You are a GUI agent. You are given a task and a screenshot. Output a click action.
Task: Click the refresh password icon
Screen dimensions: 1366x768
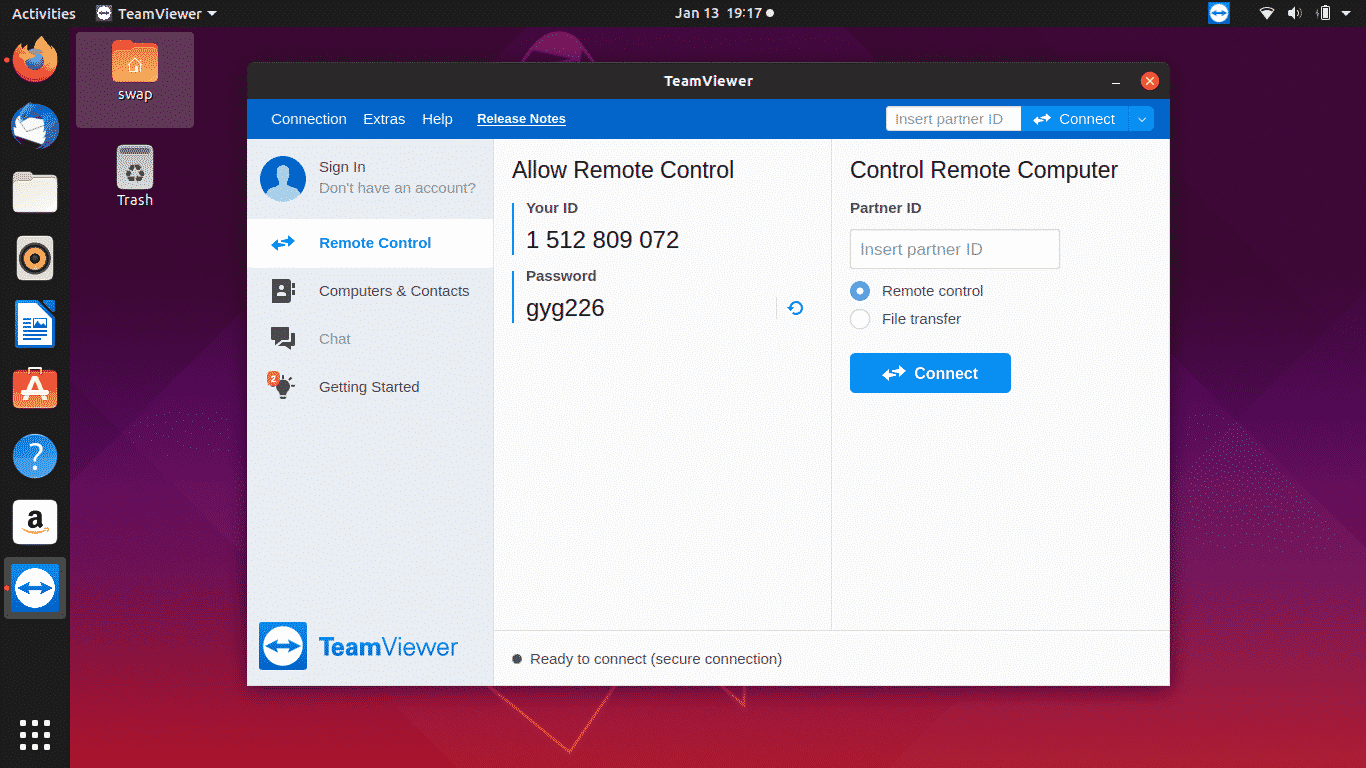coord(795,308)
